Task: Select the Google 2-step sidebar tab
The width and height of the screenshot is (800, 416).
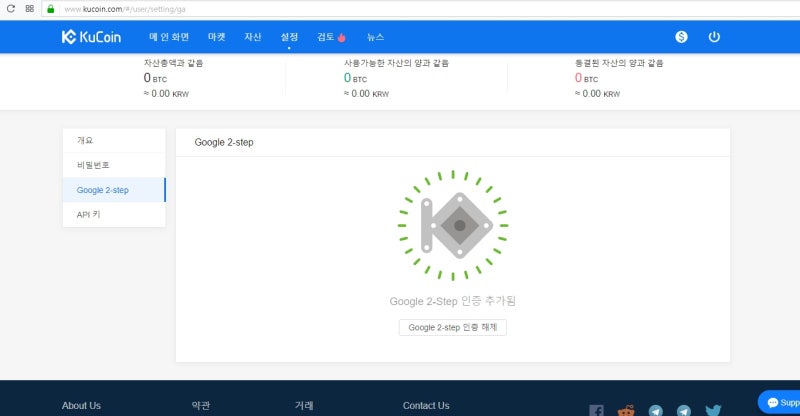Action: coord(114,190)
